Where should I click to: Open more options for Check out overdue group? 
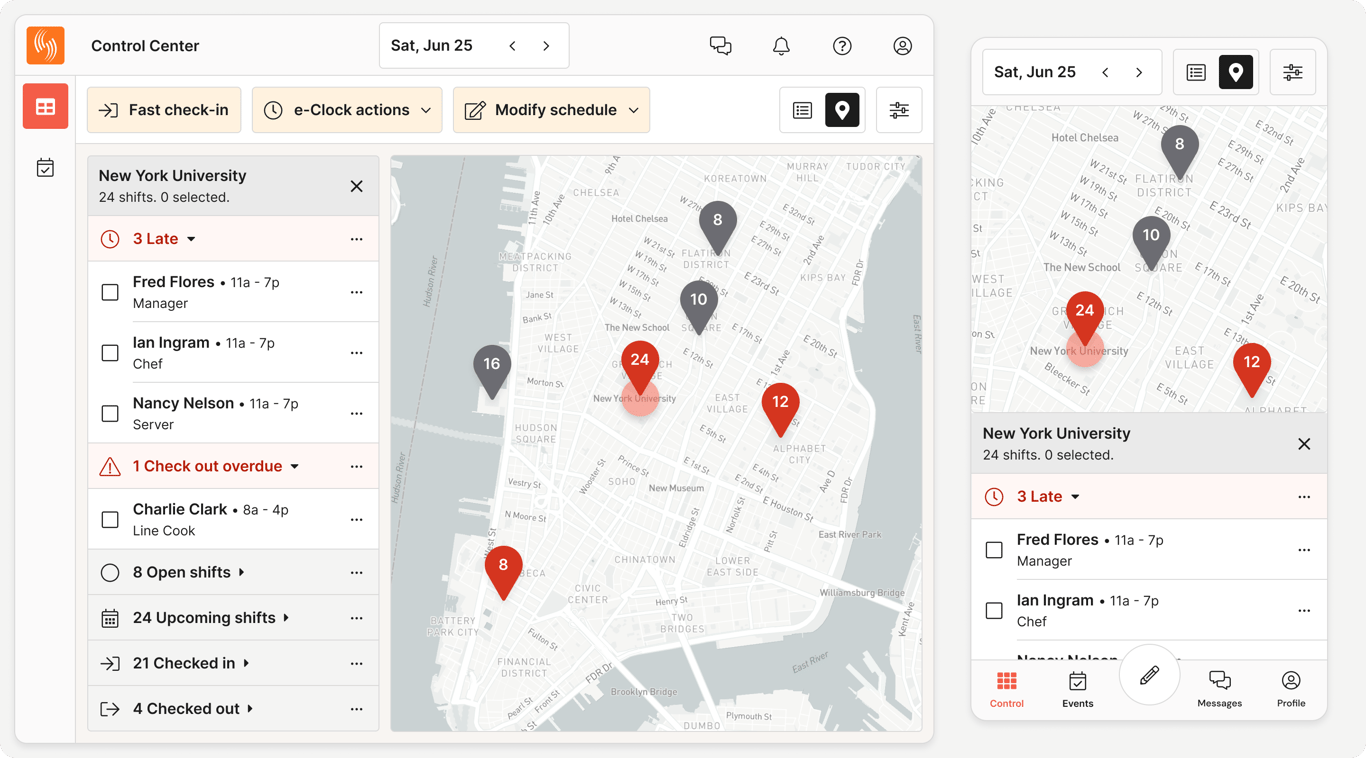(x=356, y=466)
